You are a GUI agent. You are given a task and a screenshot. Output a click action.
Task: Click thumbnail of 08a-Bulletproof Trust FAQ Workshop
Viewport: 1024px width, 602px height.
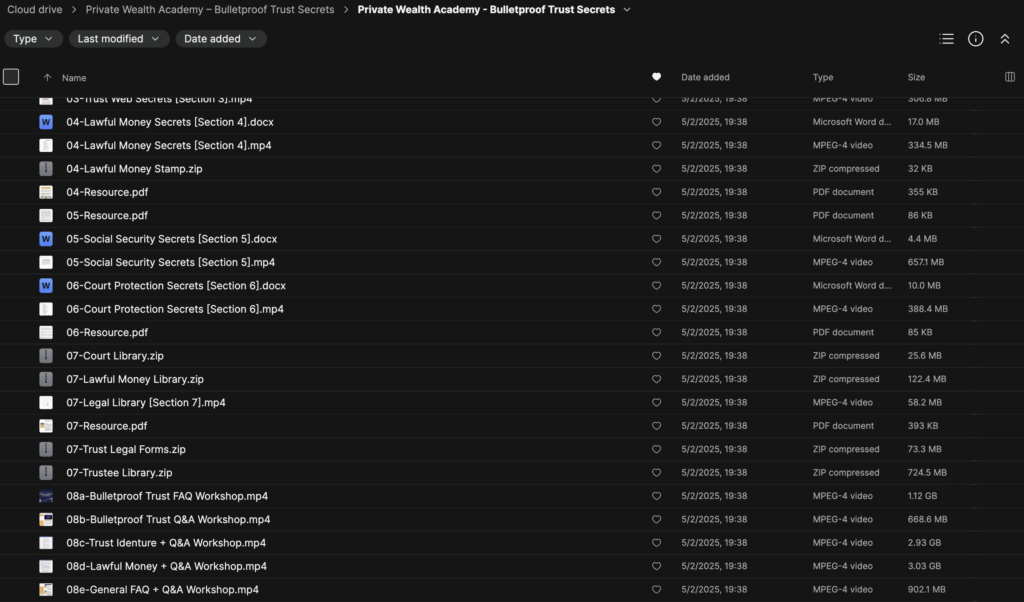[46, 496]
